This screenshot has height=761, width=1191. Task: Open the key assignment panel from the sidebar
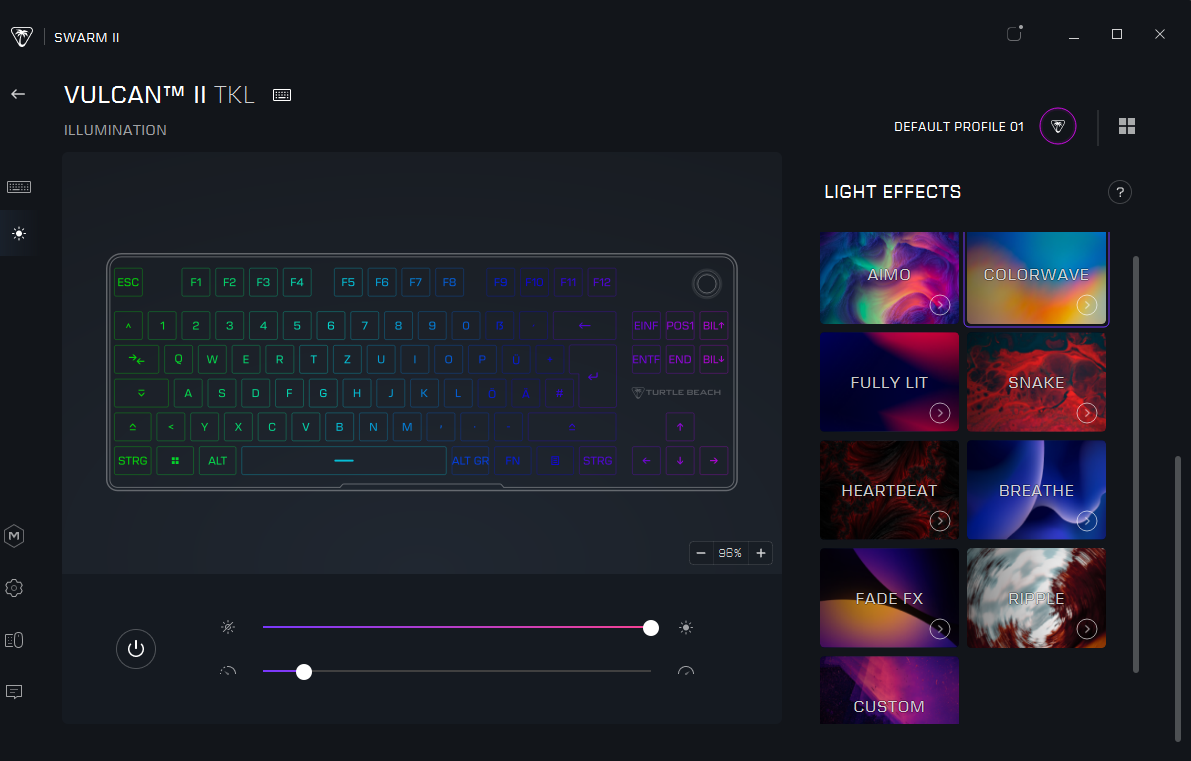[18, 186]
